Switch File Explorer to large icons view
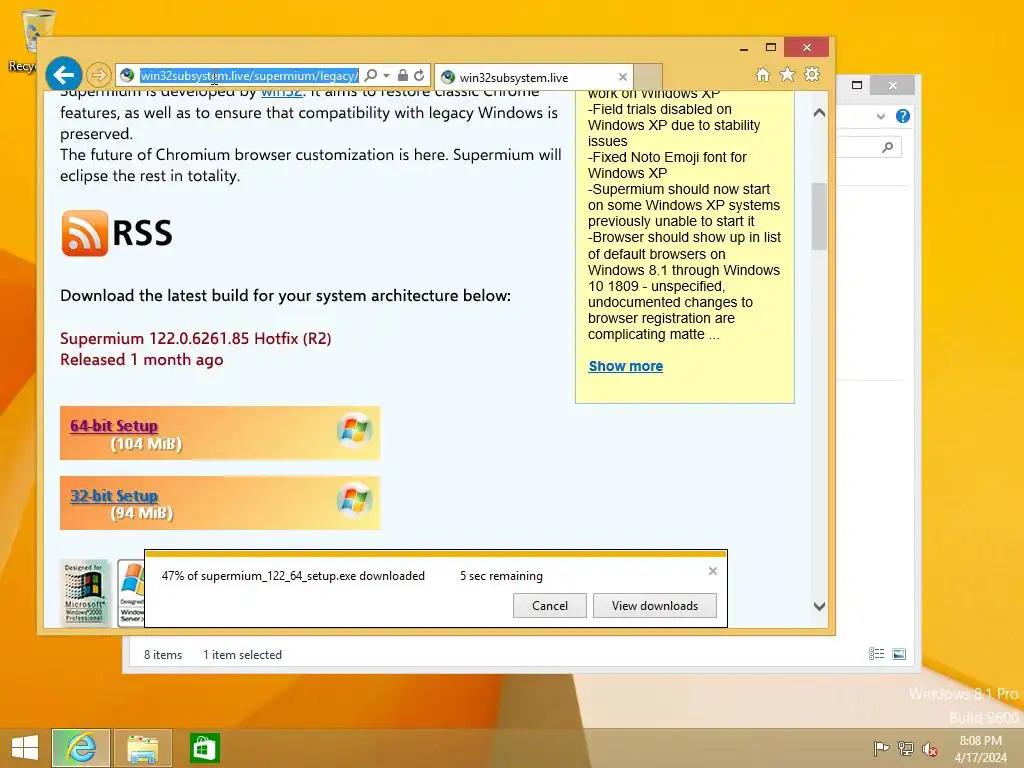Screen dimensions: 1024x768 click(x=899, y=654)
